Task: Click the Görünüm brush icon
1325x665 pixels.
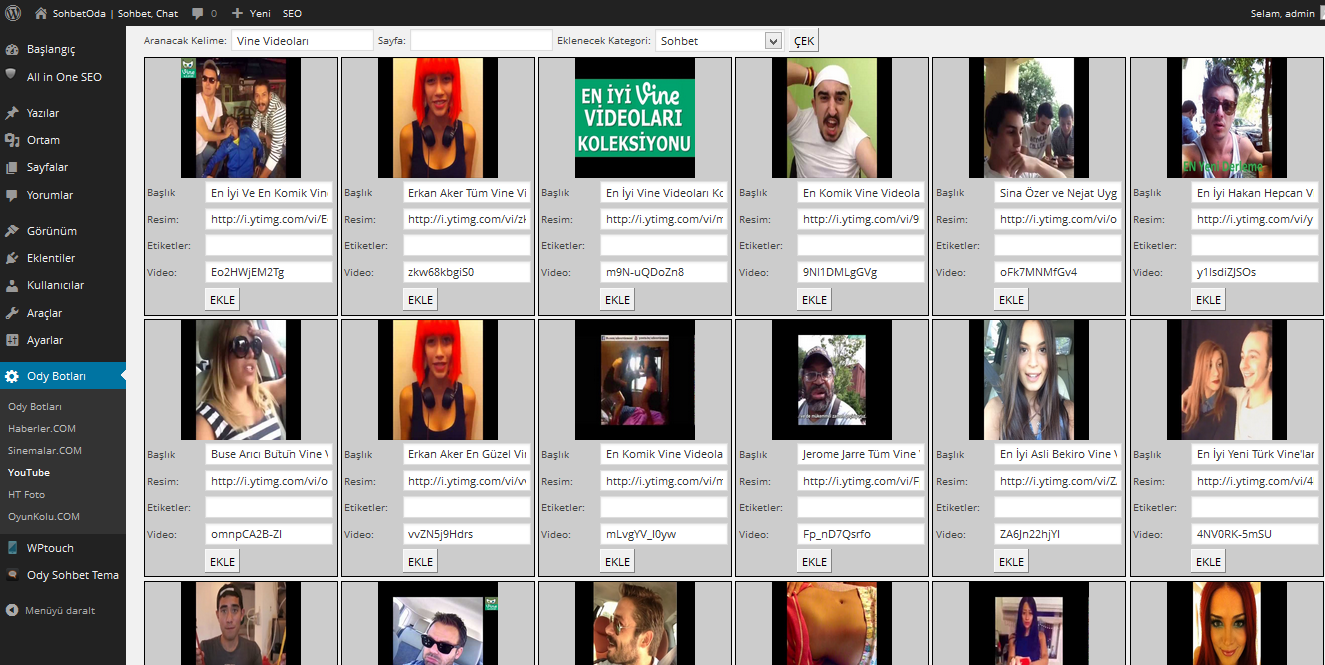Action: (x=11, y=231)
